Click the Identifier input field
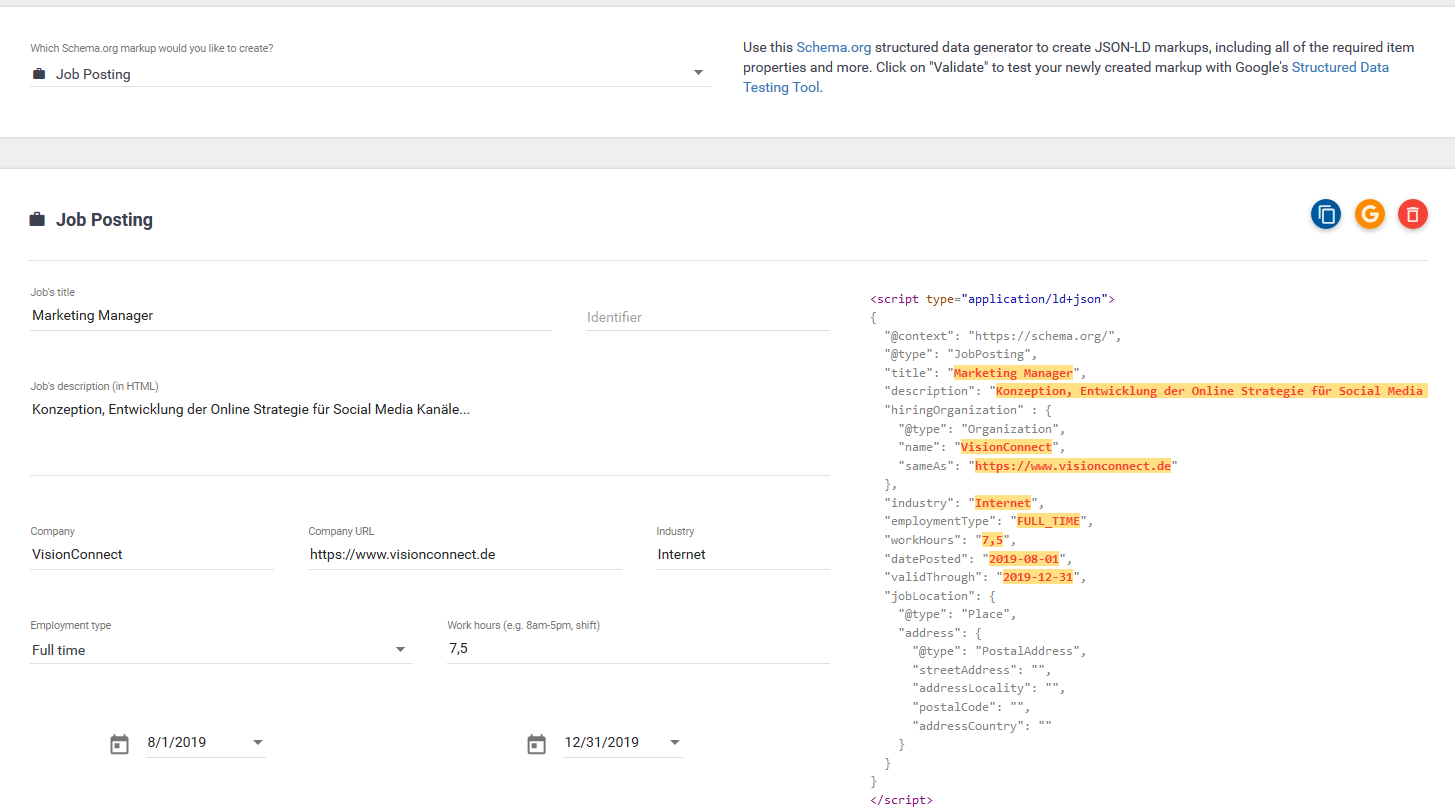Viewport: 1455px width, 812px height. (708, 317)
